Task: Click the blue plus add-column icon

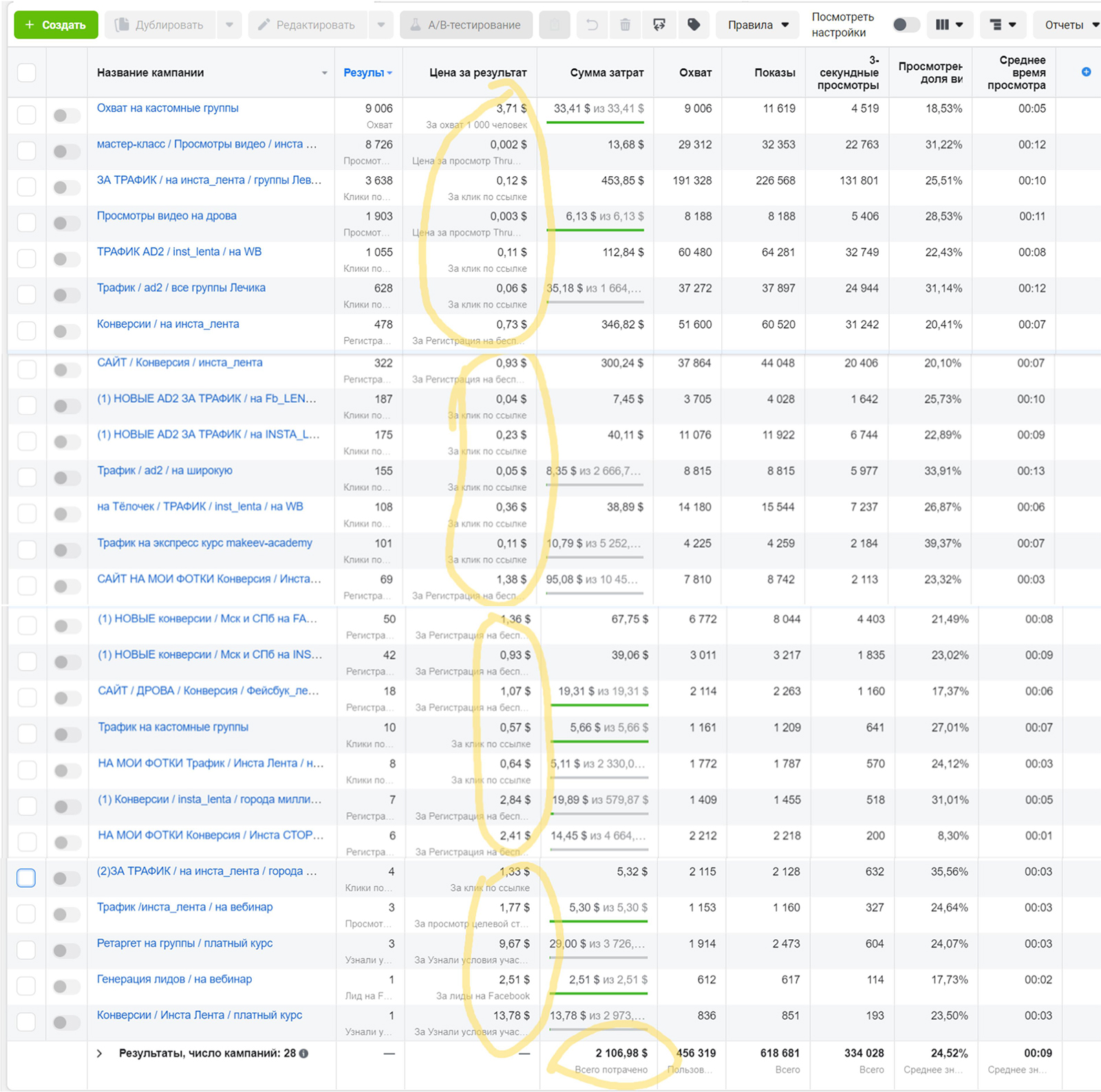Action: tap(1086, 72)
